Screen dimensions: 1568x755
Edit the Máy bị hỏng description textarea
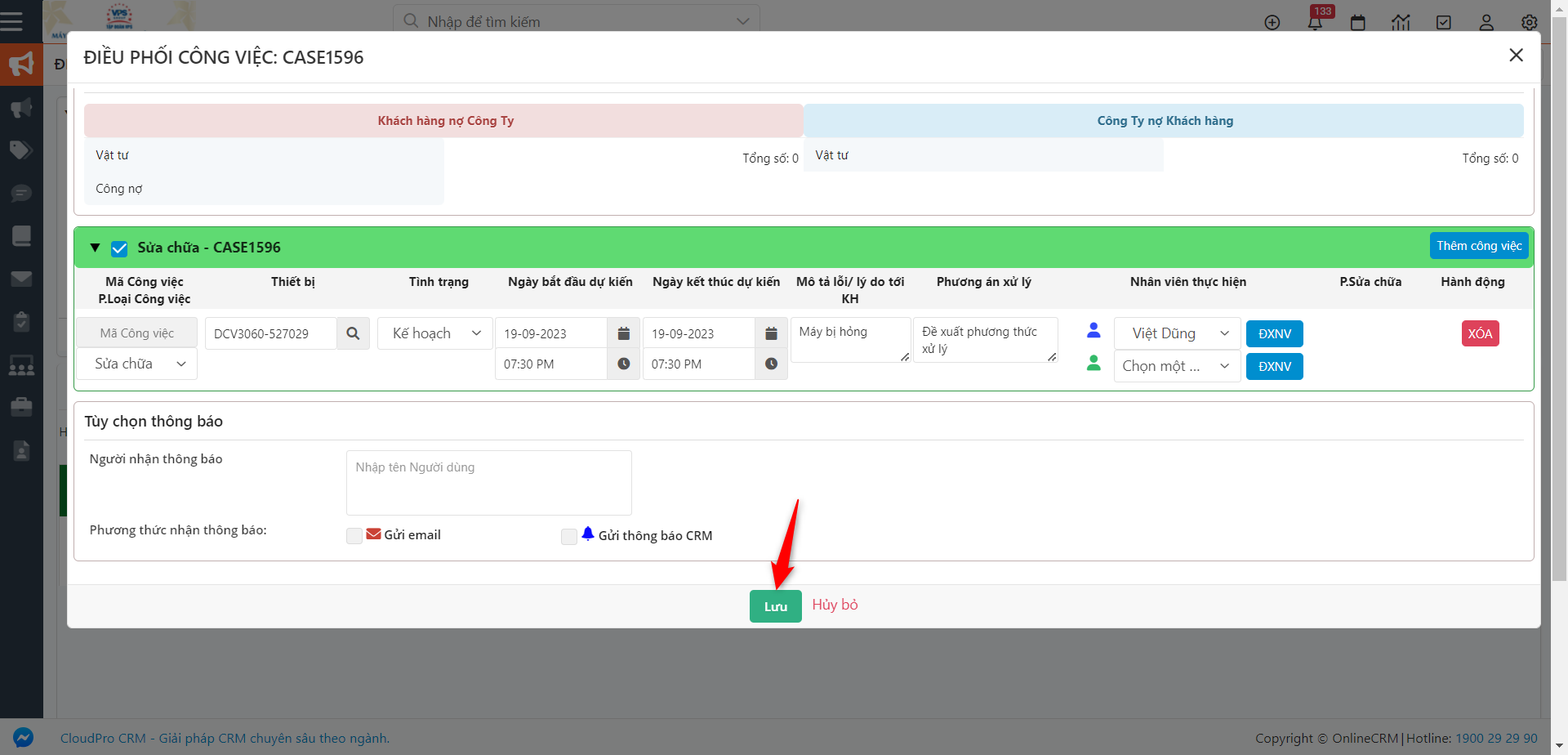(851, 339)
